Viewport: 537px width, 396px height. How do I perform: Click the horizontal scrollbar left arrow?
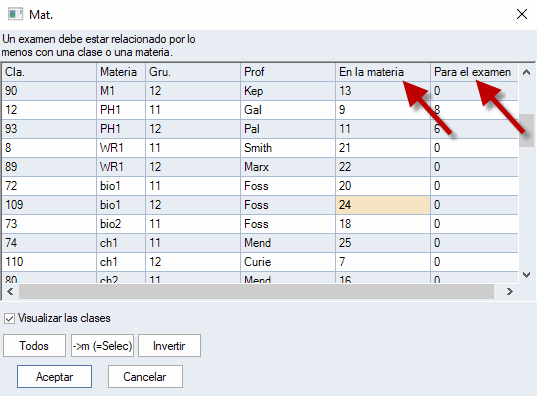[x=10, y=292]
